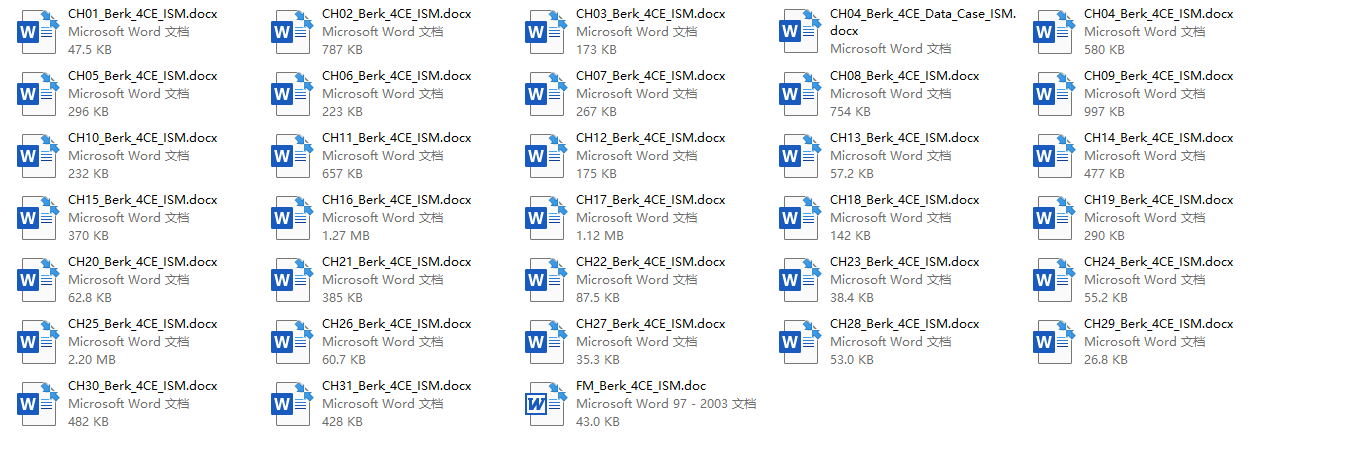This screenshot has height=473, width=1363.
Task: Pick the Word icon of CH06_Berk_4CE_ISM.docx
Action: pos(293,94)
